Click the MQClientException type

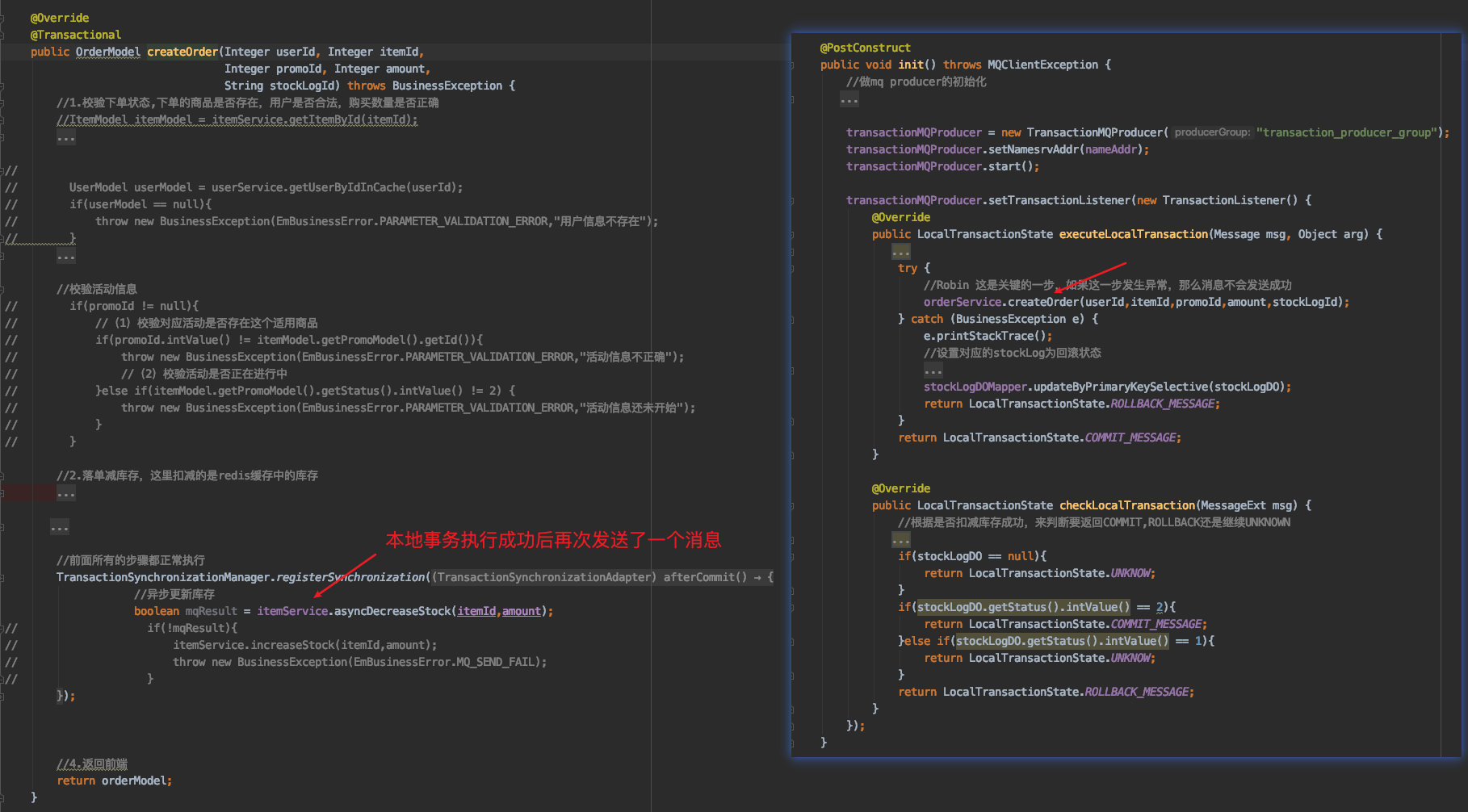(x=1042, y=65)
